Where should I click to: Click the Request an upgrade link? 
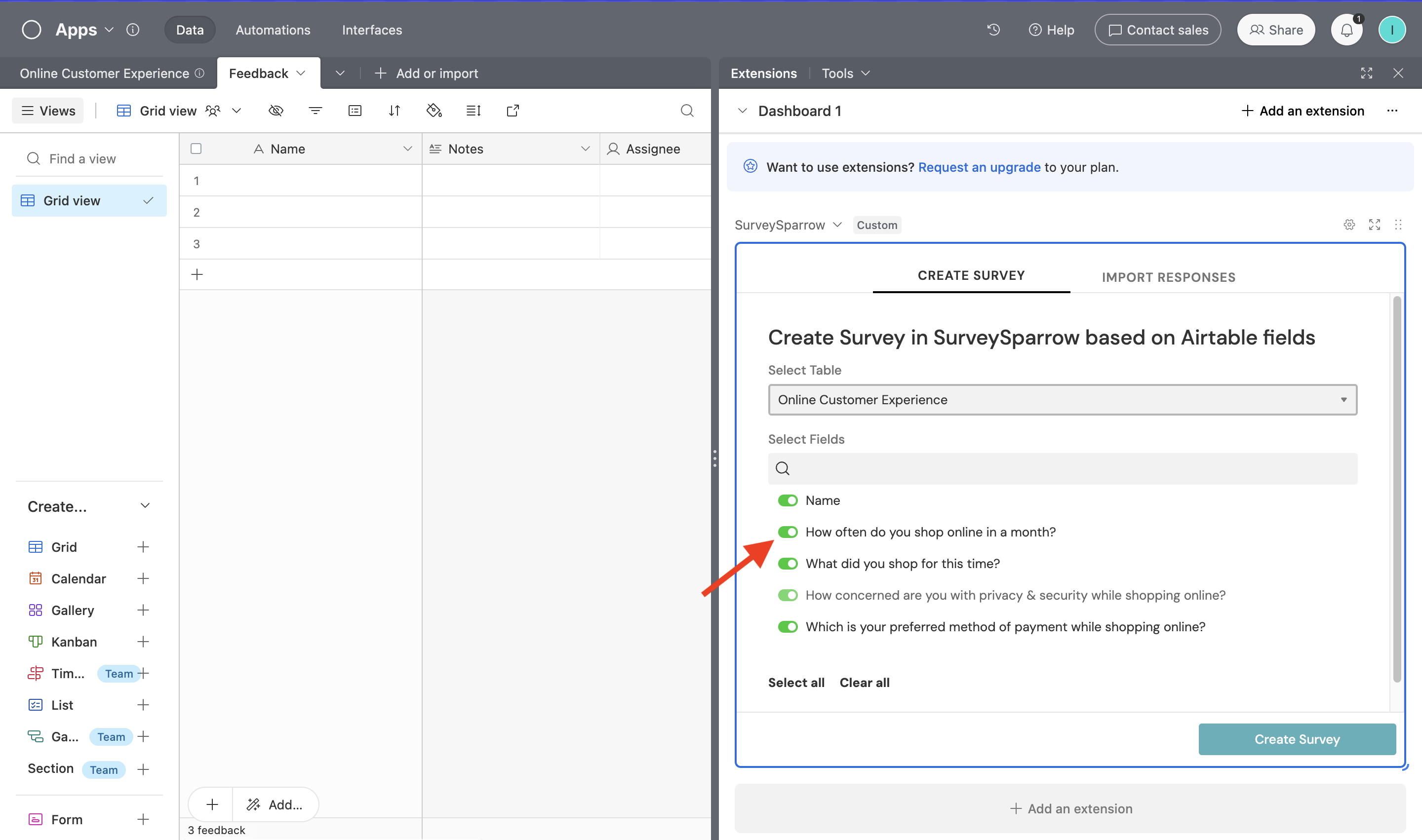(979, 167)
